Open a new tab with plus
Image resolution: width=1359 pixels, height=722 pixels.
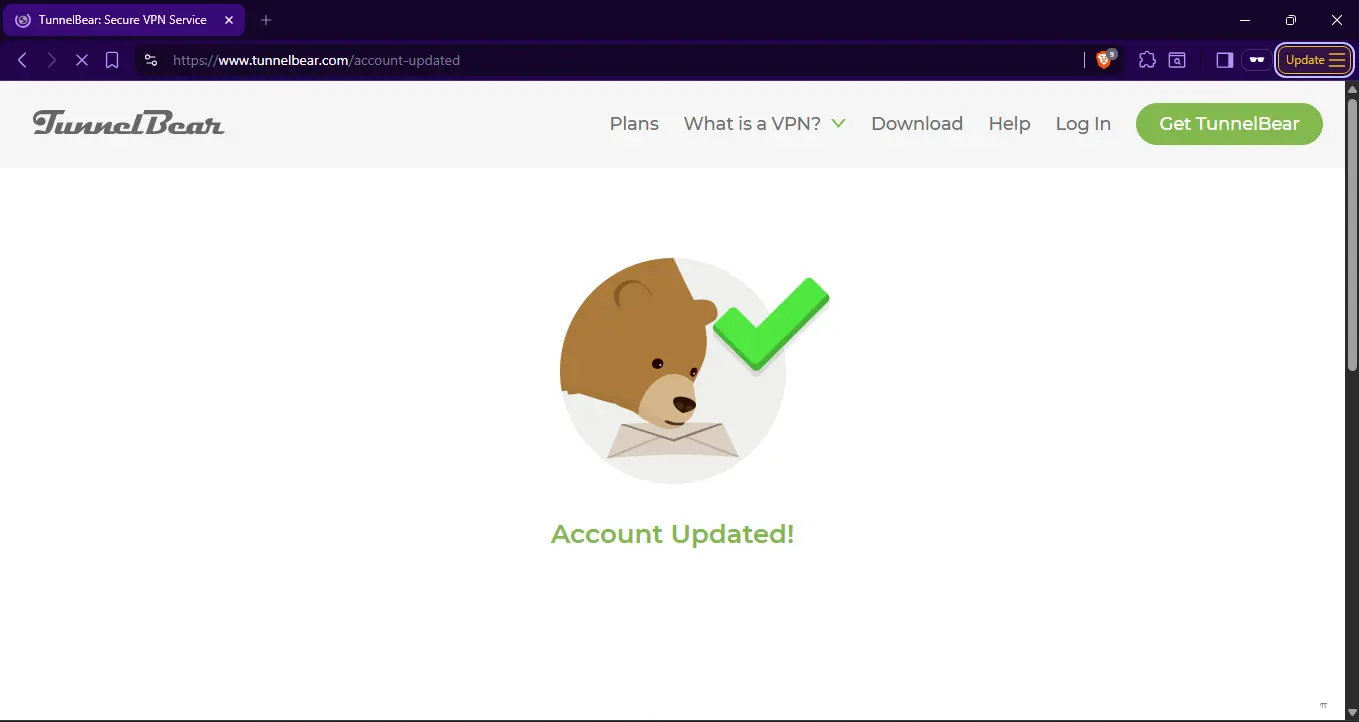(x=266, y=20)
